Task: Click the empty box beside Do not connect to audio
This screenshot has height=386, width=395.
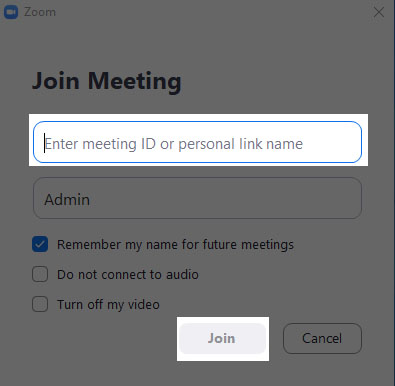Action: click(40, 274)
